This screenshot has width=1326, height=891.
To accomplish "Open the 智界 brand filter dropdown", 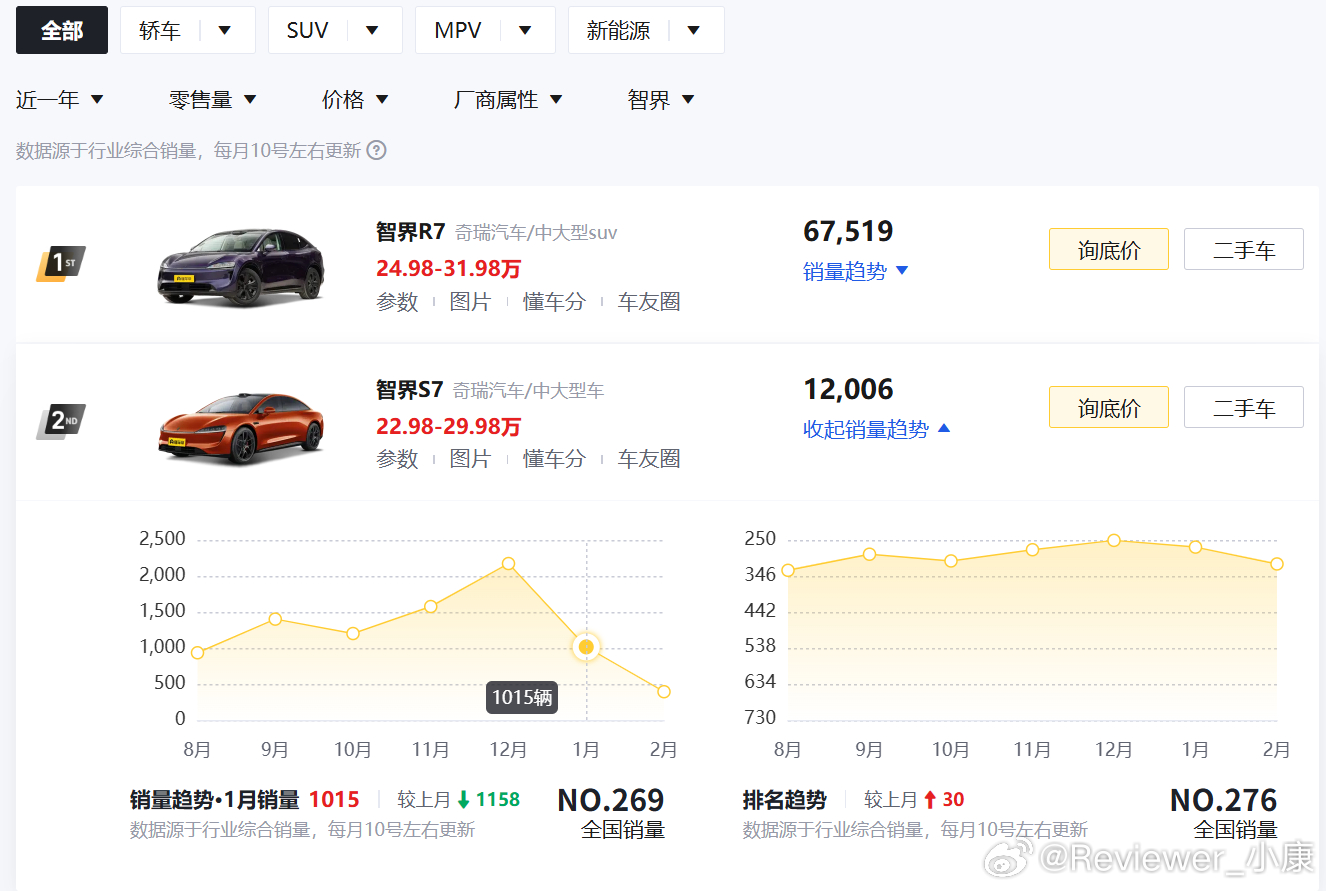I will click(659, 99).
